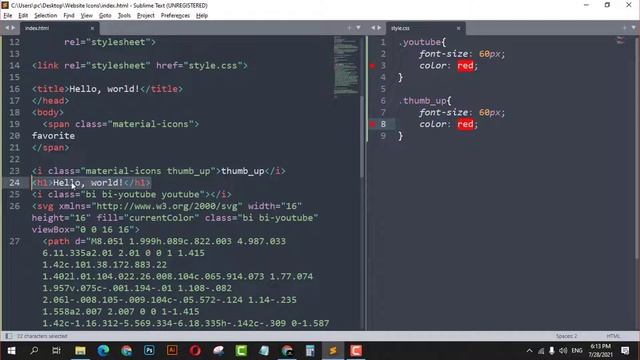Click the style.css minimap

pyautogui.click(x=620, y=40)
